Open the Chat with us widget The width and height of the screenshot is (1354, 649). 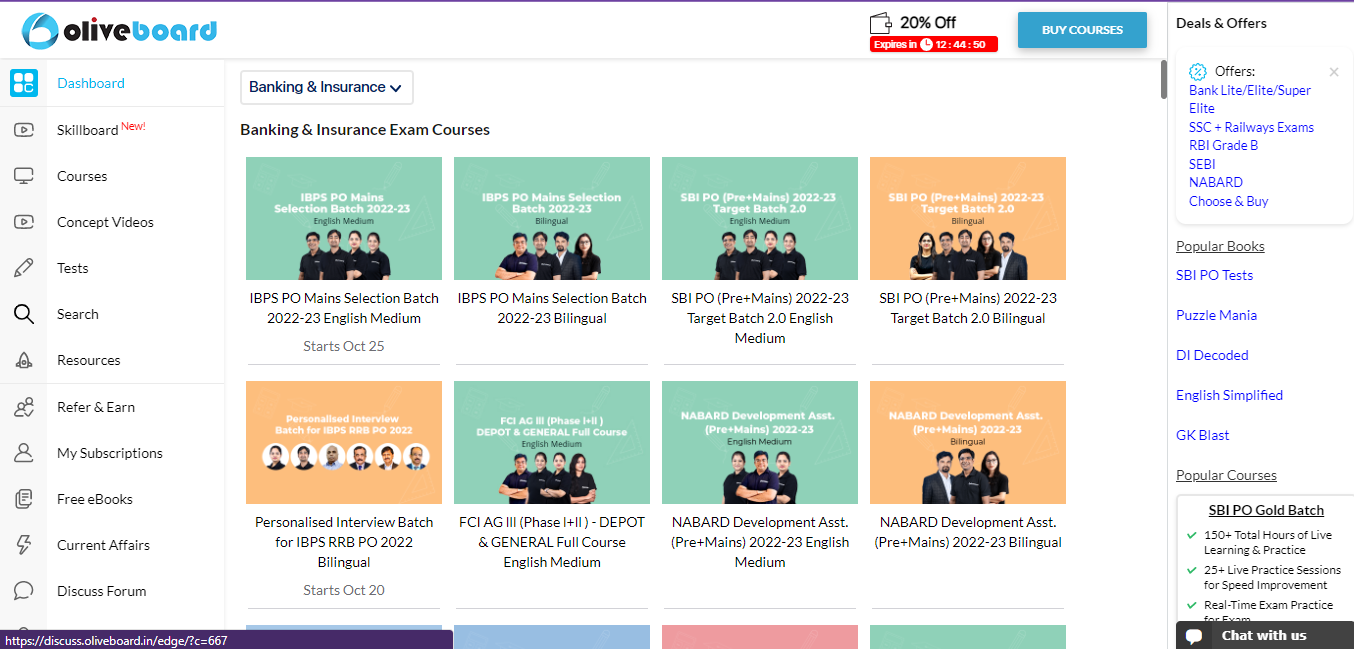pyautogui.click(x=1265, y=636)
